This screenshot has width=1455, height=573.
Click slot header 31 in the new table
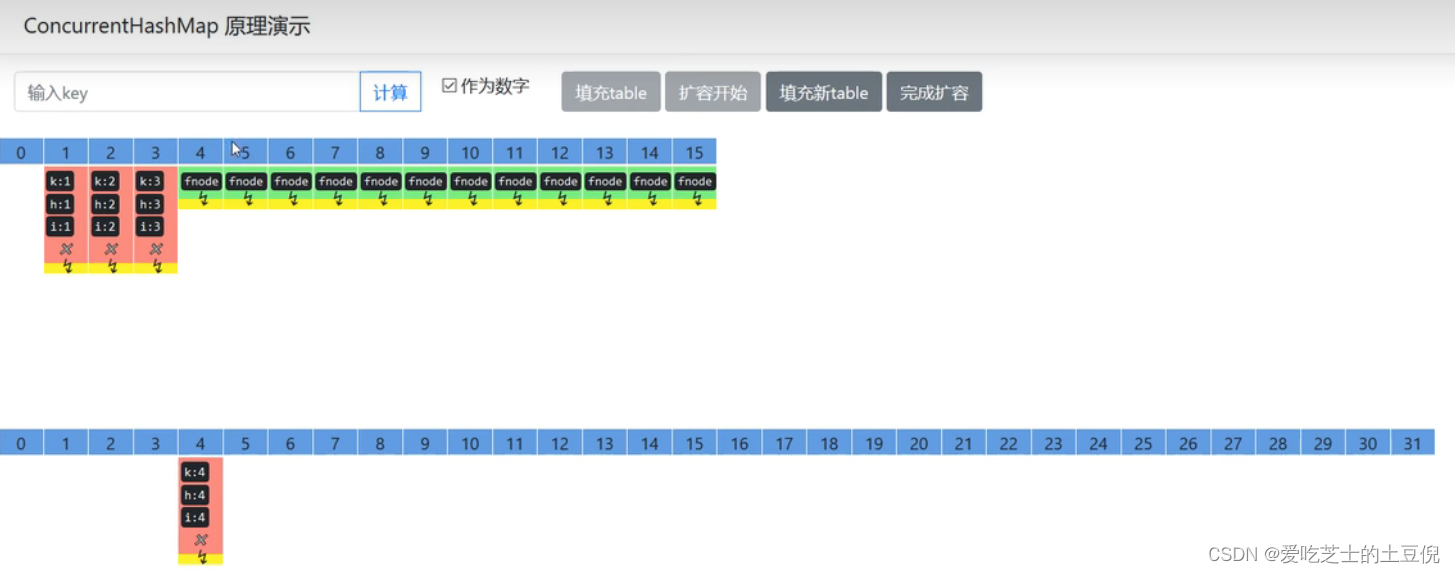coord(1413,443)
